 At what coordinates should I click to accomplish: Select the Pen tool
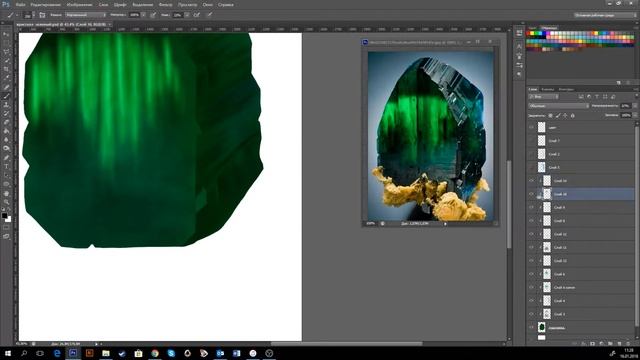(6, 158)
